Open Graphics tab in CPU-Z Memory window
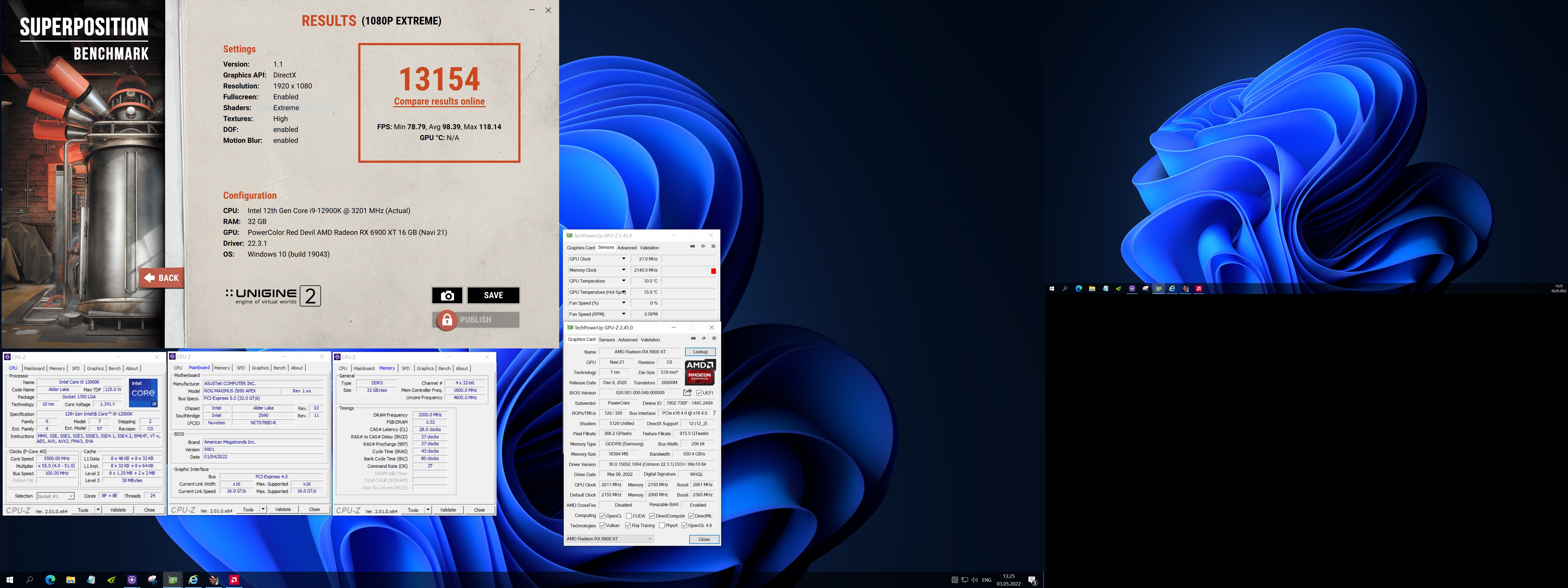 (x=425, y=368)
